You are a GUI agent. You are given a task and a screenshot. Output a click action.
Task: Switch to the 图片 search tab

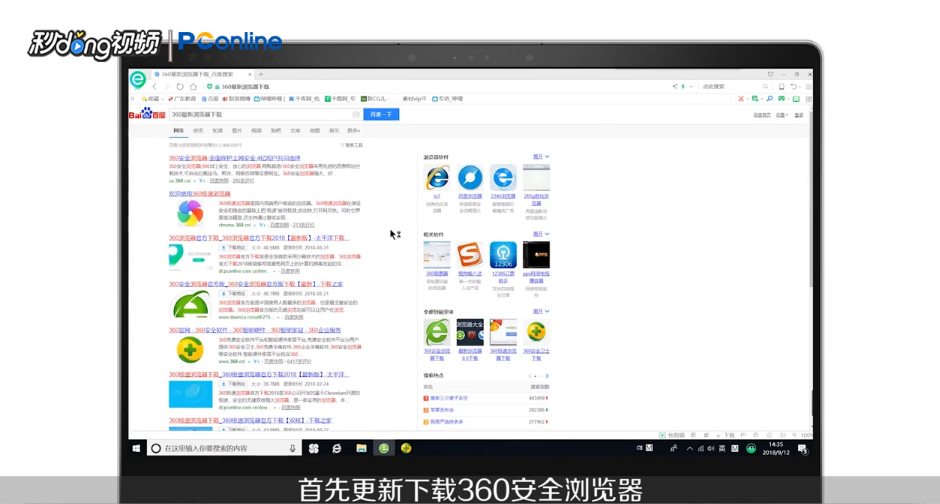pos(237,131)
